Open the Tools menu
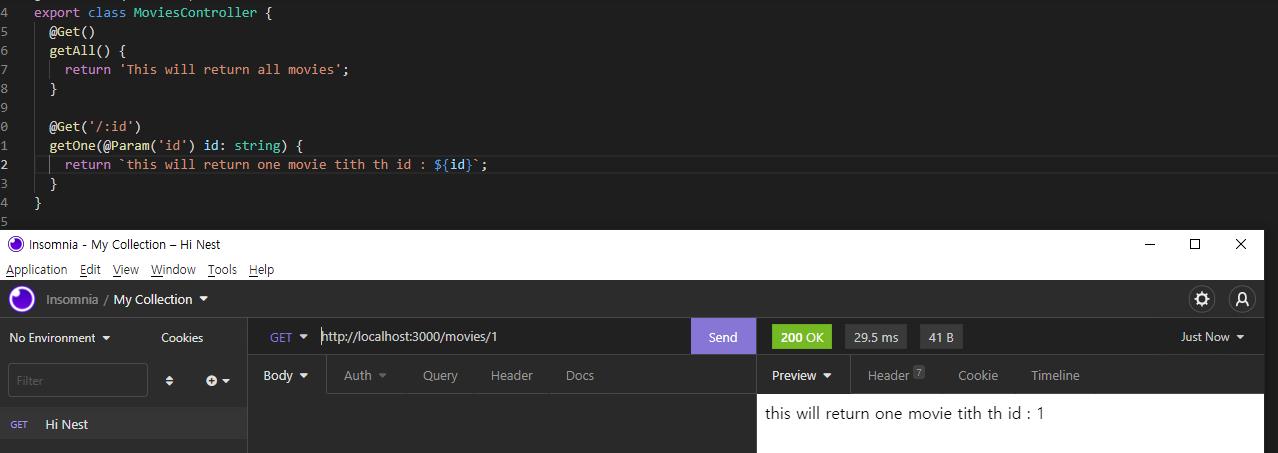This screenshot has height=453, width=1278. pos(222,270)
